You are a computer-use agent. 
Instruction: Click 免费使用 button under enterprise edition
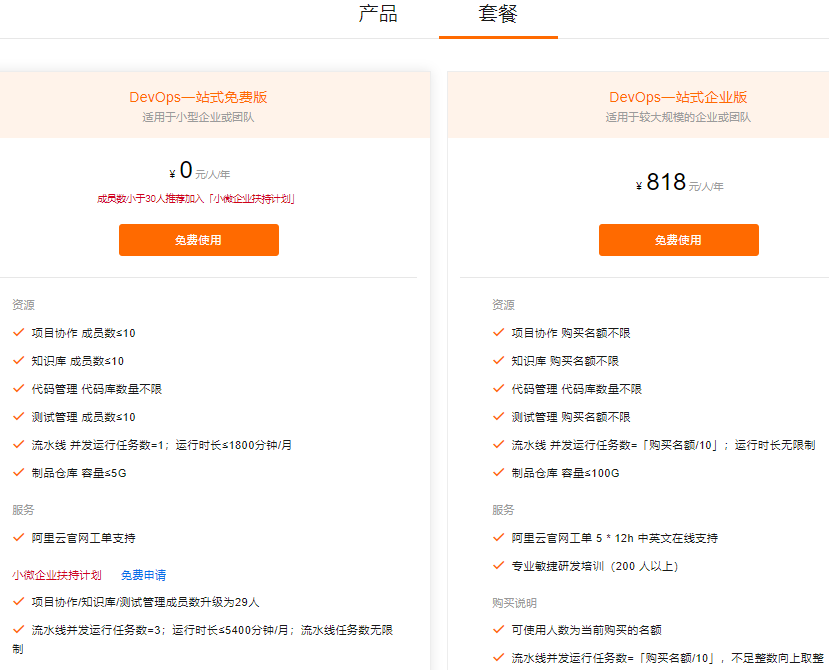coord(678,240)
